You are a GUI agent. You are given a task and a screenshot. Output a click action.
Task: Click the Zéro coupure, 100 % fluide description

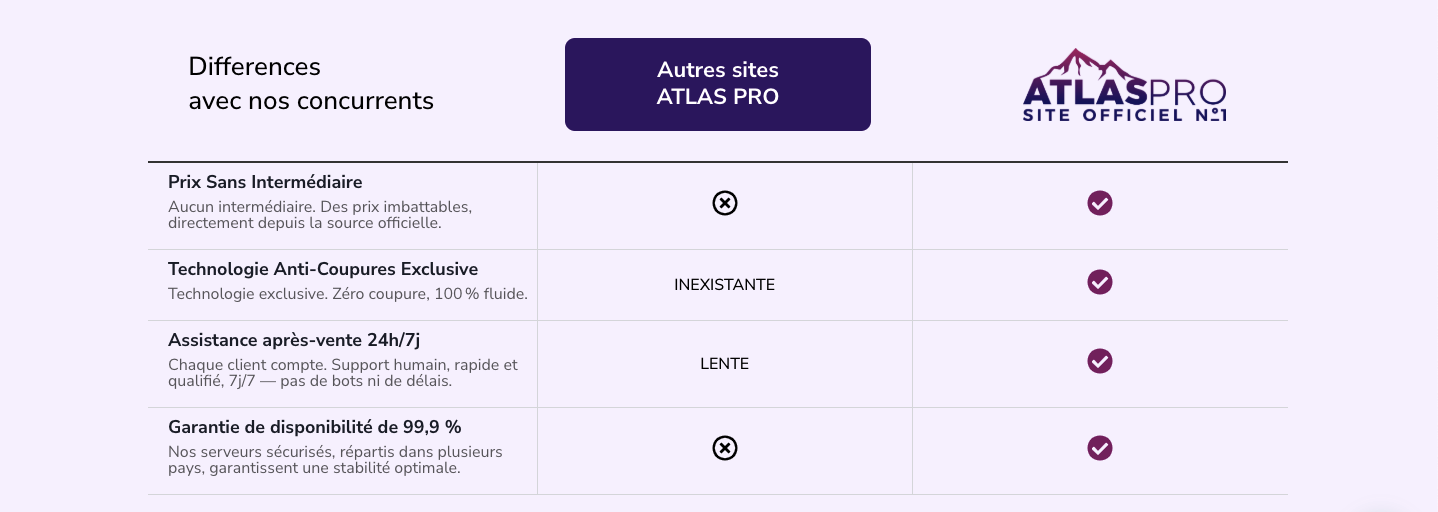click(347, 294)
